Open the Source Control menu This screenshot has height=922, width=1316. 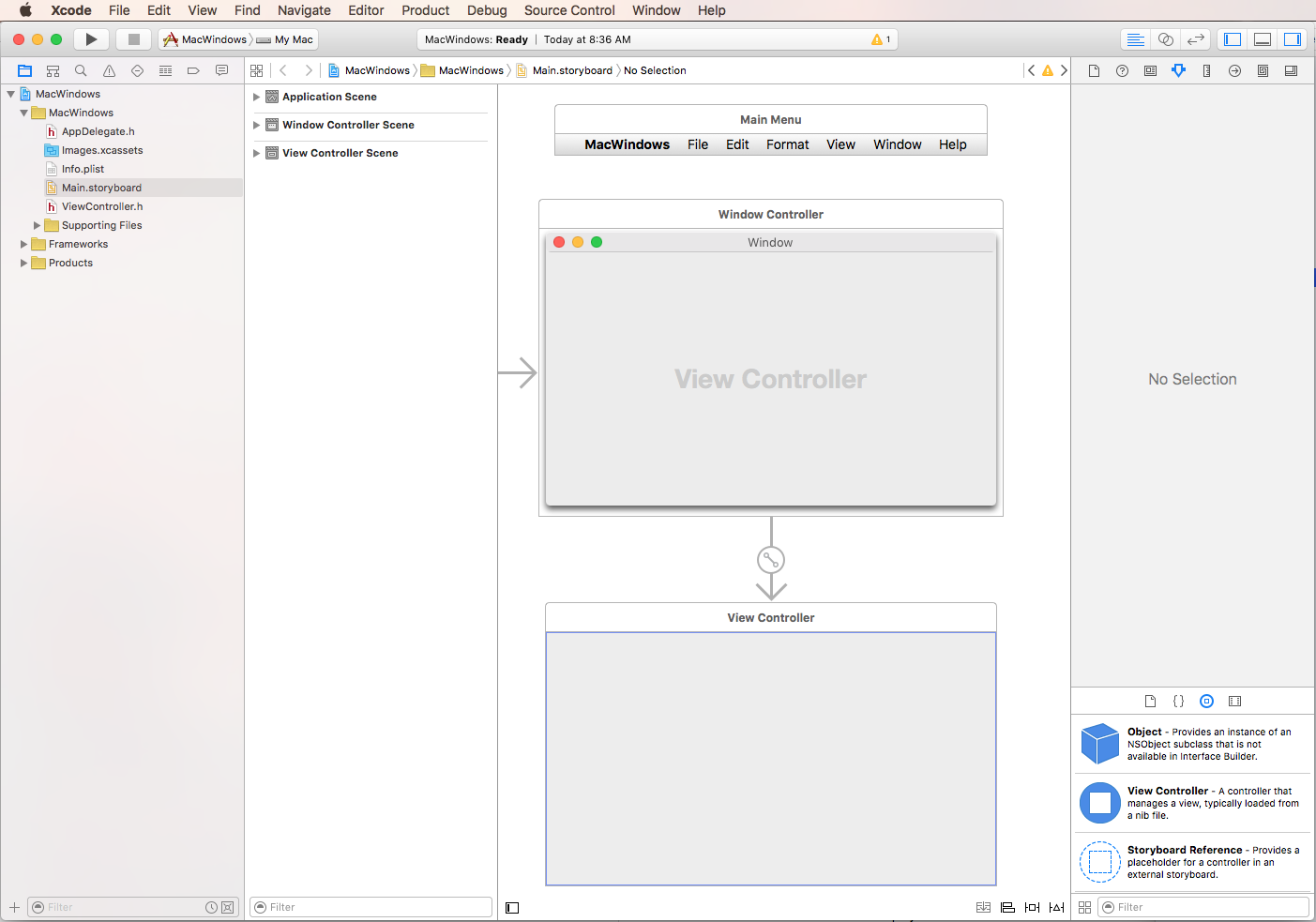[x=568, y=10]
